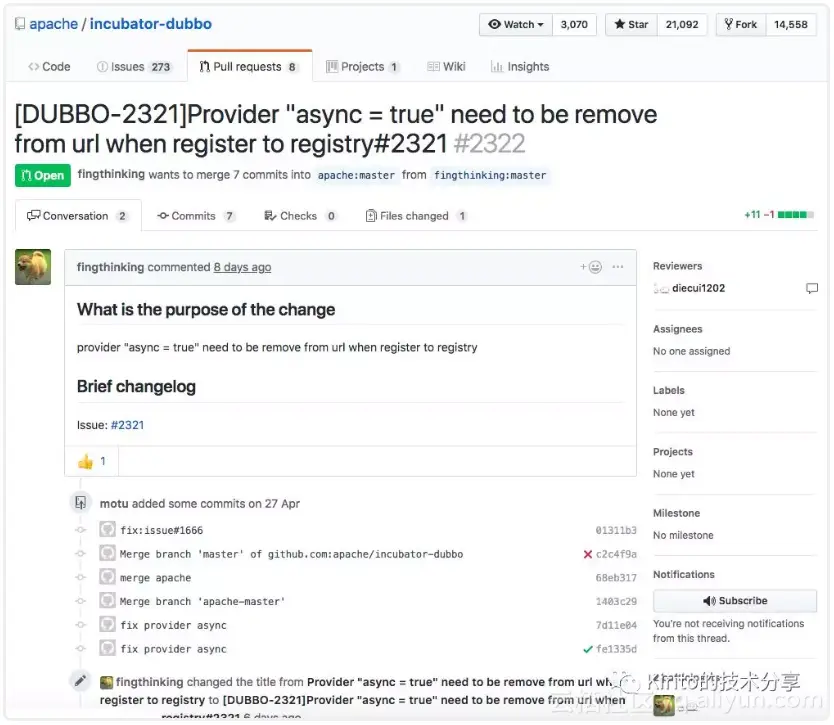
Task: Switch to the Pull requests tab
Action: tap(249, 66)
